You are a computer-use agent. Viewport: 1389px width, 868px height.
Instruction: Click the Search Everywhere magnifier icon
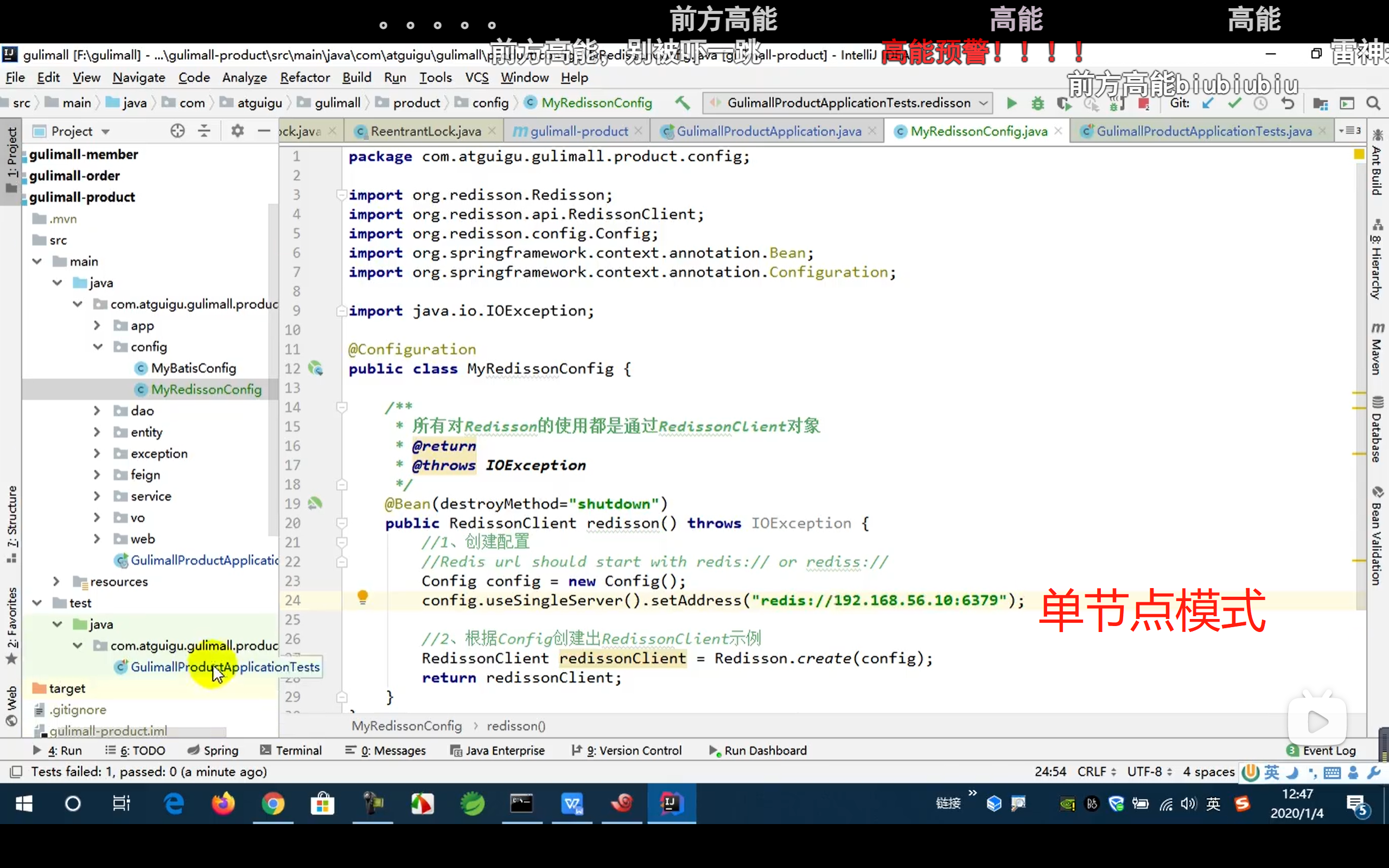tap(1373, 103)
